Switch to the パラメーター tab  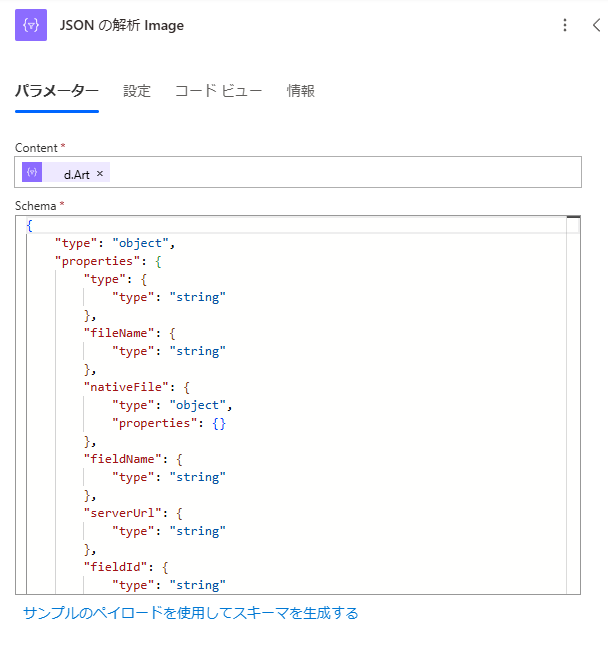[57, 91]
